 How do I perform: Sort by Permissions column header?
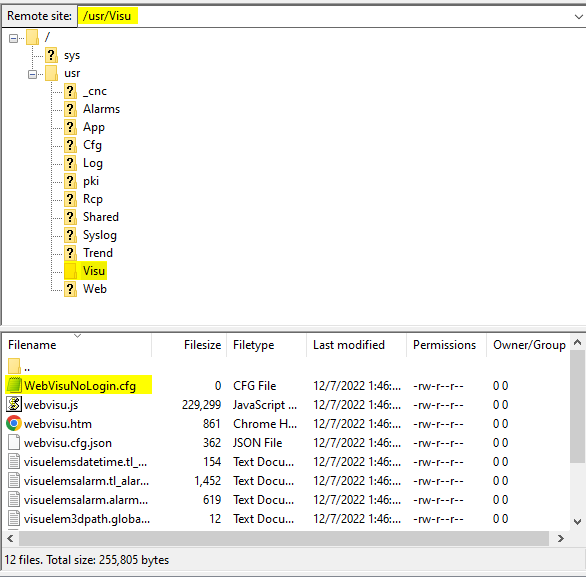point(446,345)
